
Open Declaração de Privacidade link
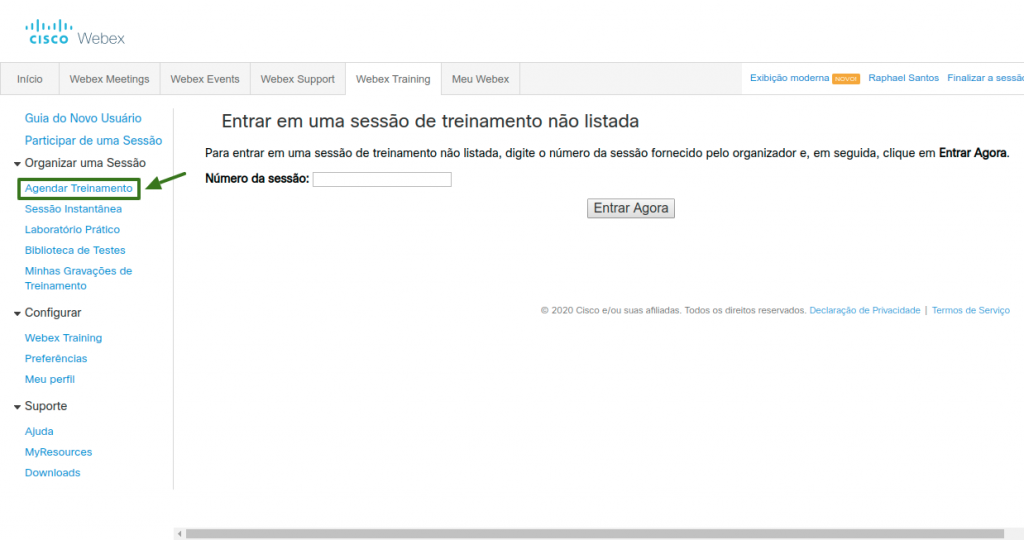point(865,310)
